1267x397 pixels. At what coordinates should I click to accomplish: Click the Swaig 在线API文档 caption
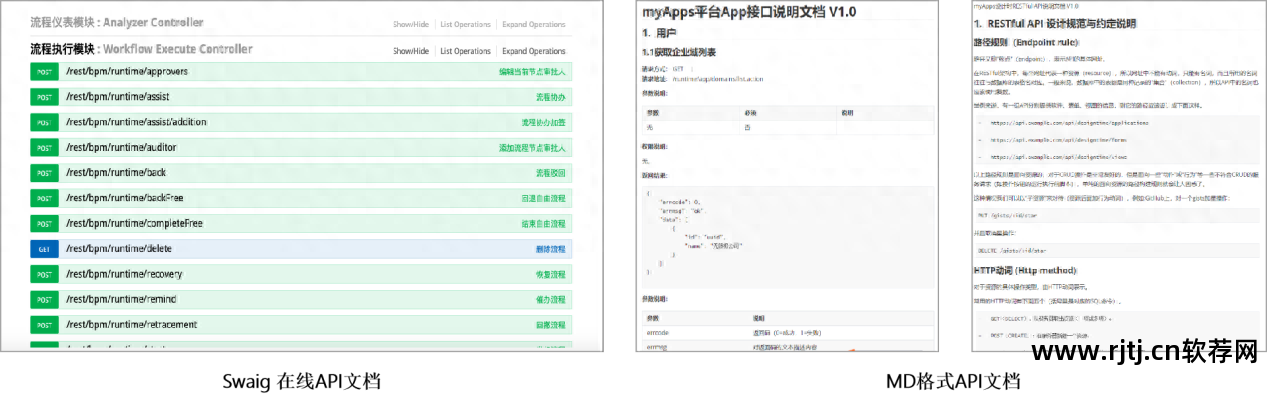pyautogui.click(x=302, y=381)
